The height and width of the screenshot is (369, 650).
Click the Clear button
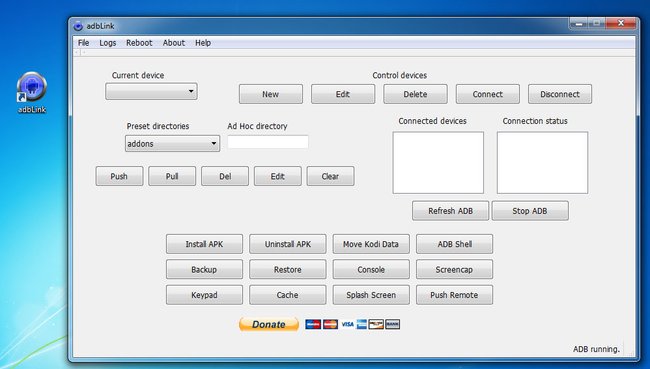(330, 176)
